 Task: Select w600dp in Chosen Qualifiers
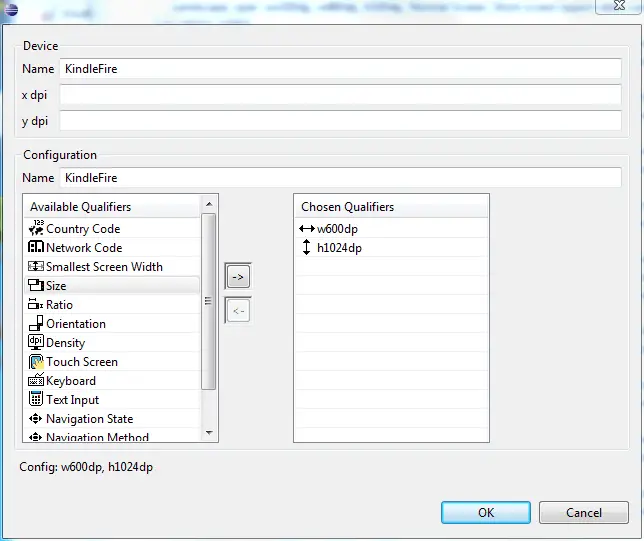[391, 228]
